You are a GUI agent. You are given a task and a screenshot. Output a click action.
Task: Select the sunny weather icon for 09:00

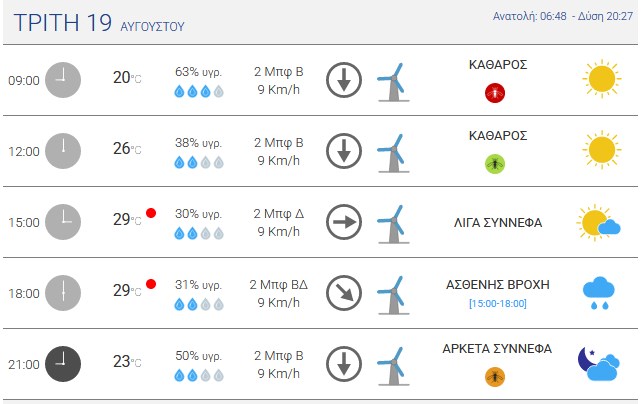coord(601,79)
